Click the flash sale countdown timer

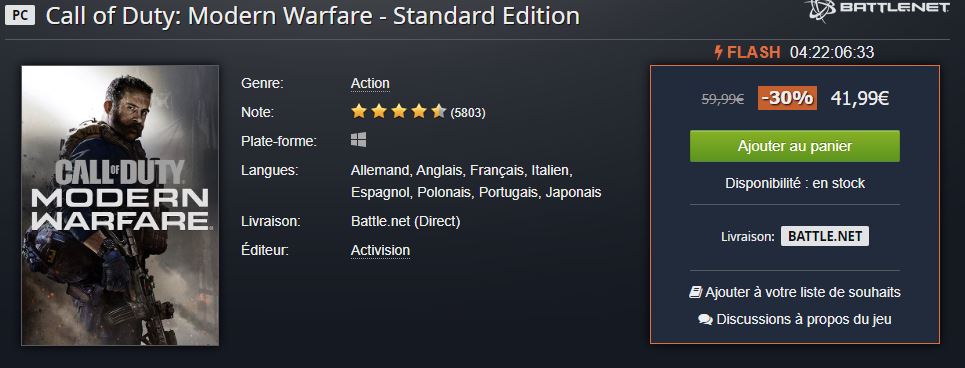831,53
